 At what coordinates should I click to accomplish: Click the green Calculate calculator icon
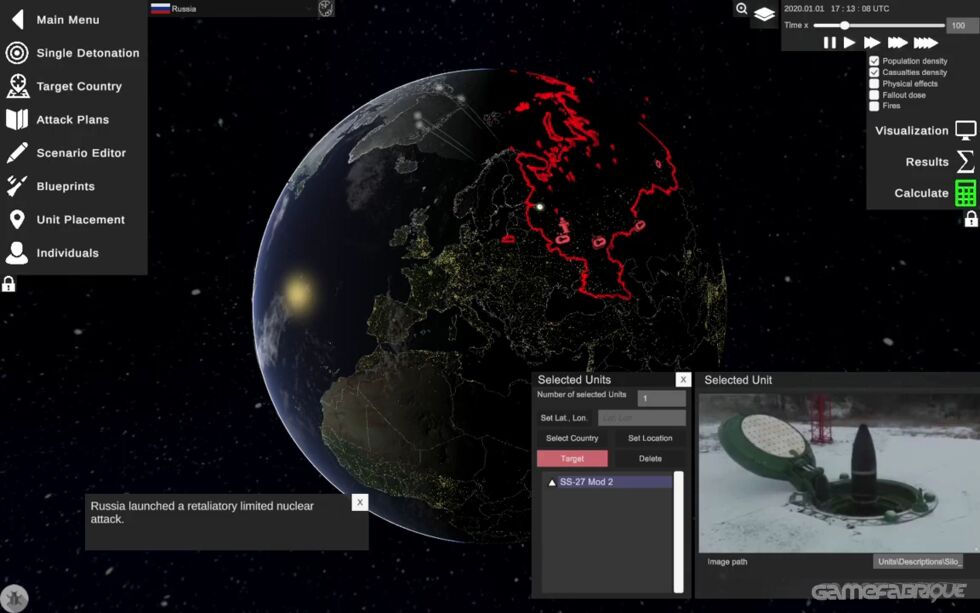tap(966, 193)
